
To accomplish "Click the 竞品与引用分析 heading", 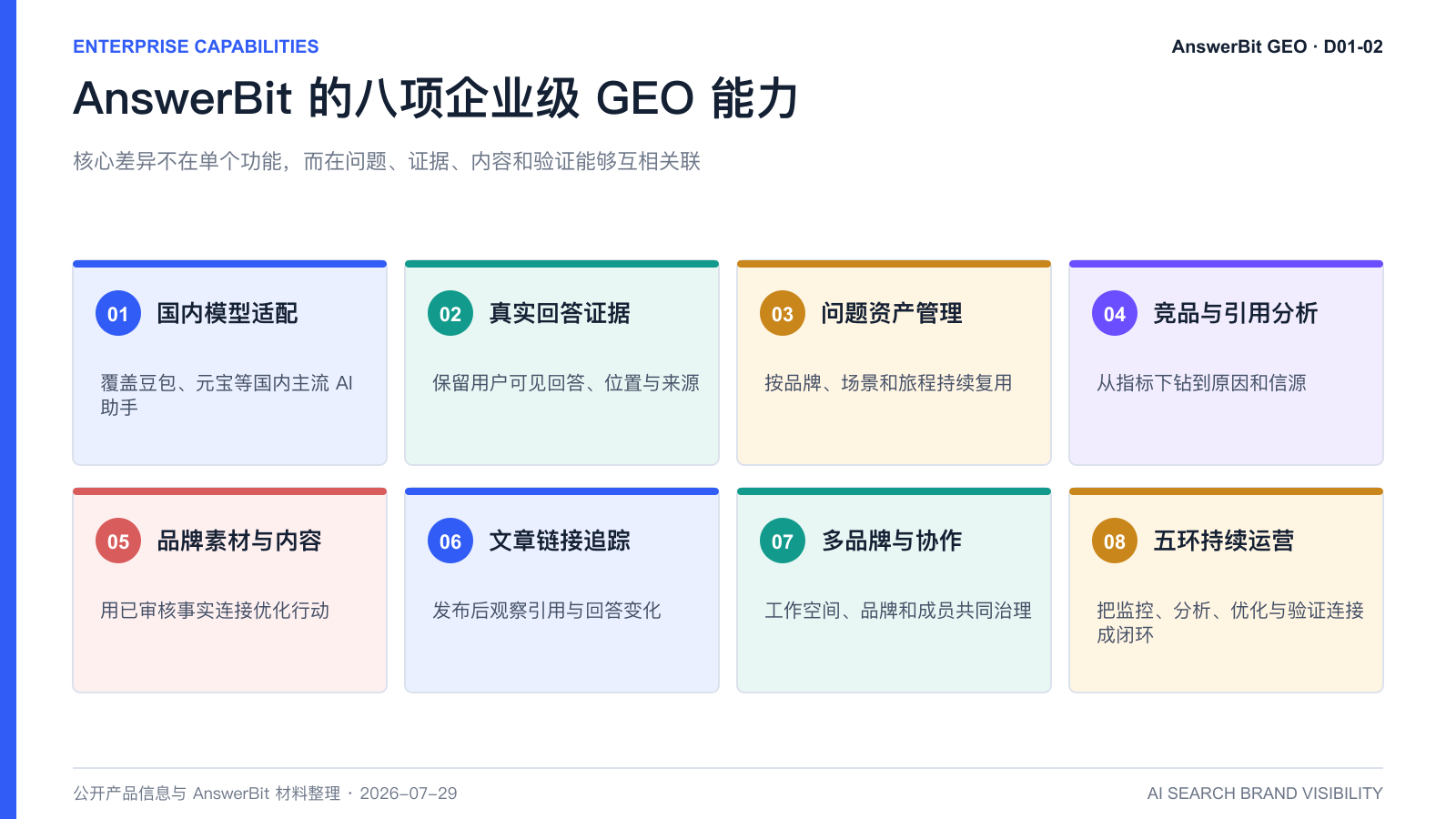I will (x=1236, y=313).
